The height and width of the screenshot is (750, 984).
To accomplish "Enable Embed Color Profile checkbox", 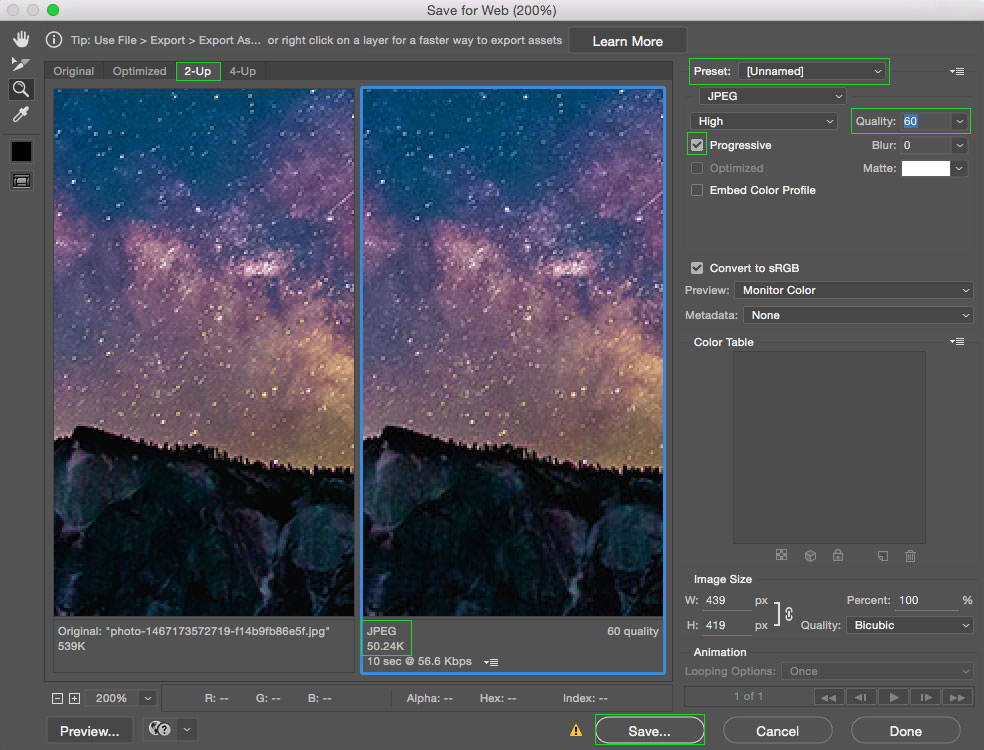I will click(697, 190).
